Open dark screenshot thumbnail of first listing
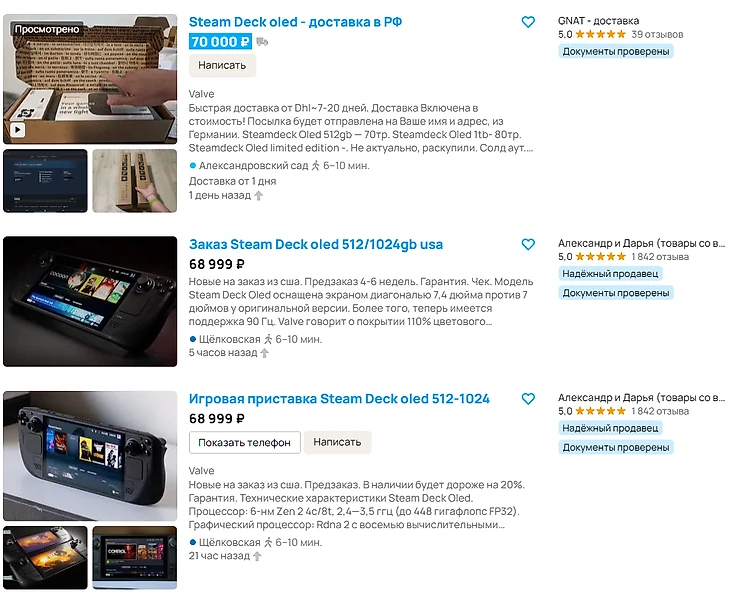The image size is (730, 605). tap(45, 181)
